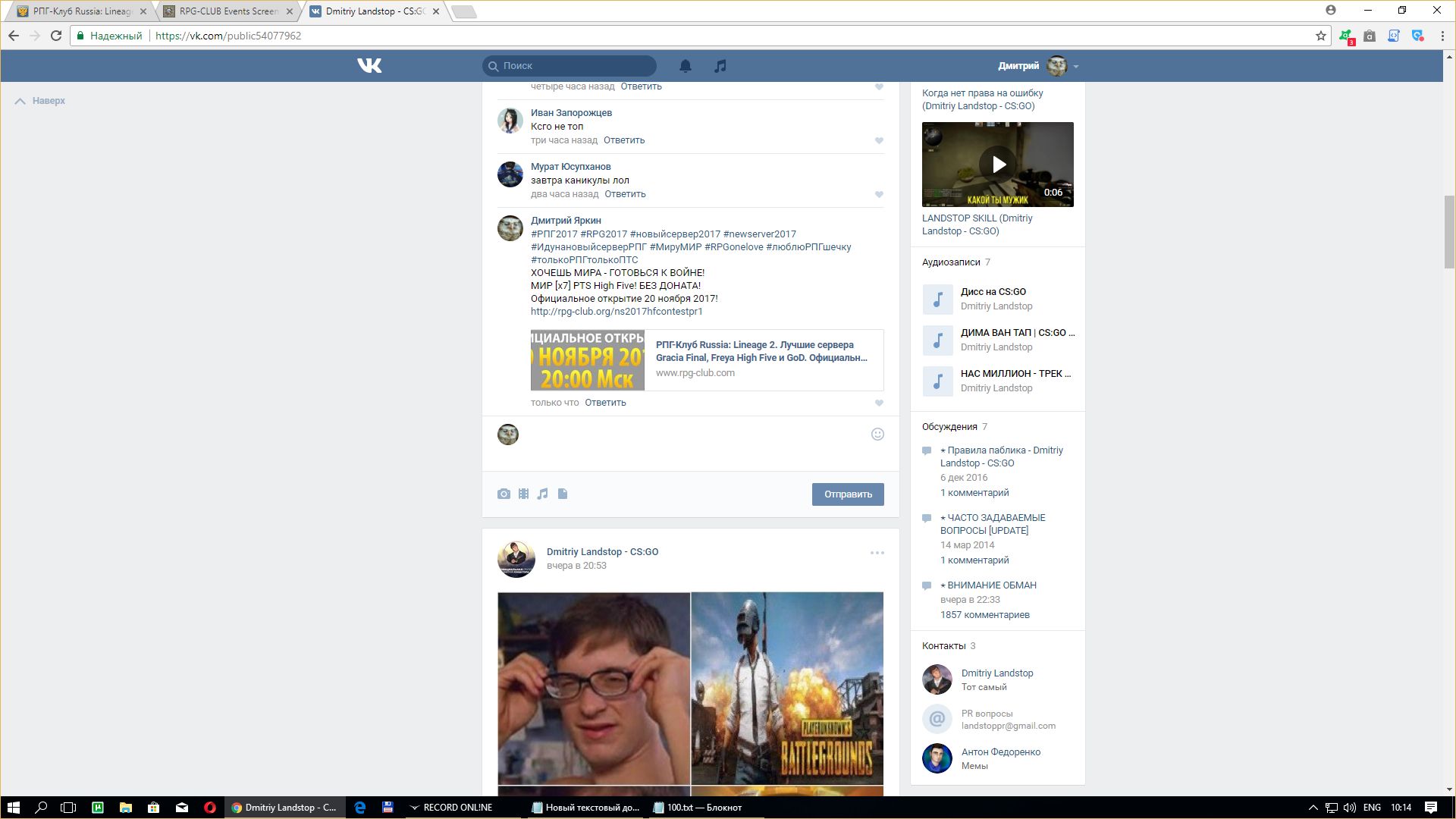Click the page vertical scrollbar thumb
Viewport: 1456px width, 819px height.
[x=1449, y=232]
